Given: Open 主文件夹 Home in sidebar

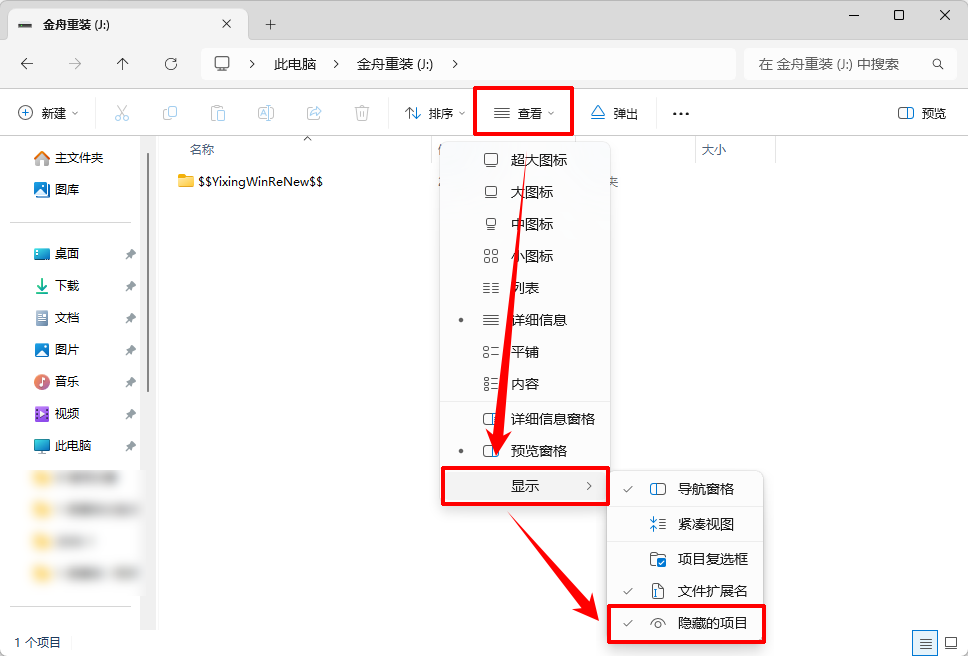Looking at the screenshot, I should click(x=68, y=158).
